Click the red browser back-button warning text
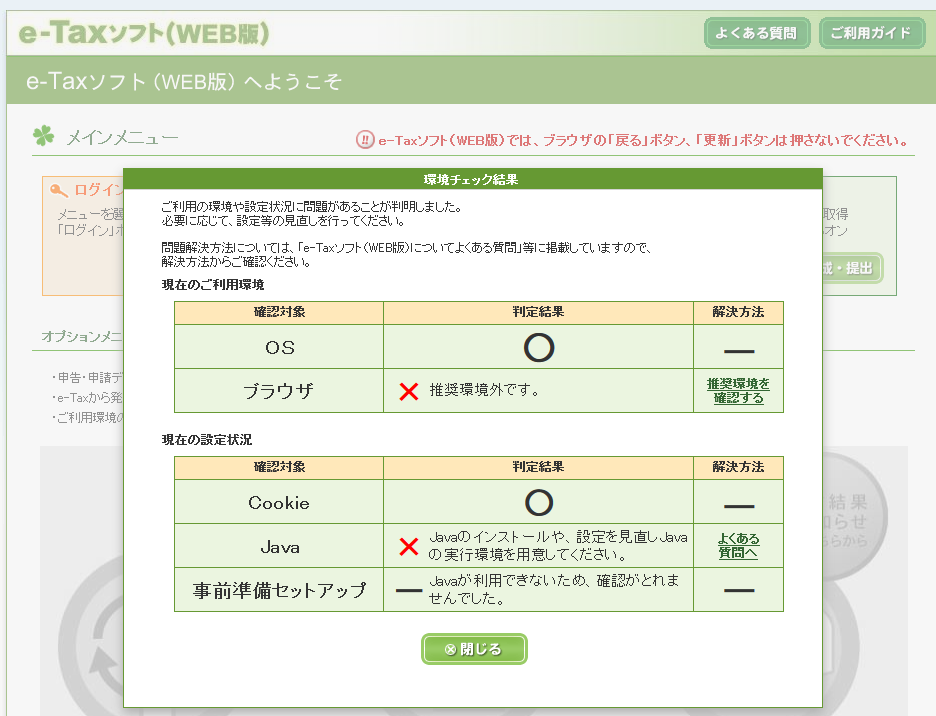Screen dimensions: 936x716 pos(644,140)
